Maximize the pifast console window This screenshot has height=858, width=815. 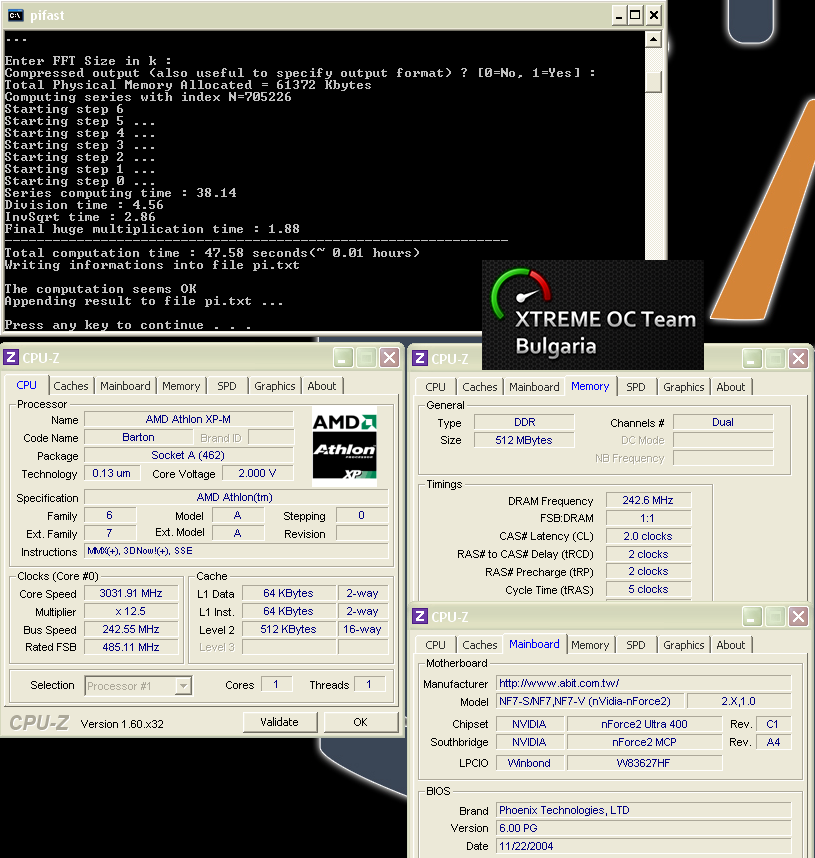[635, 15]
